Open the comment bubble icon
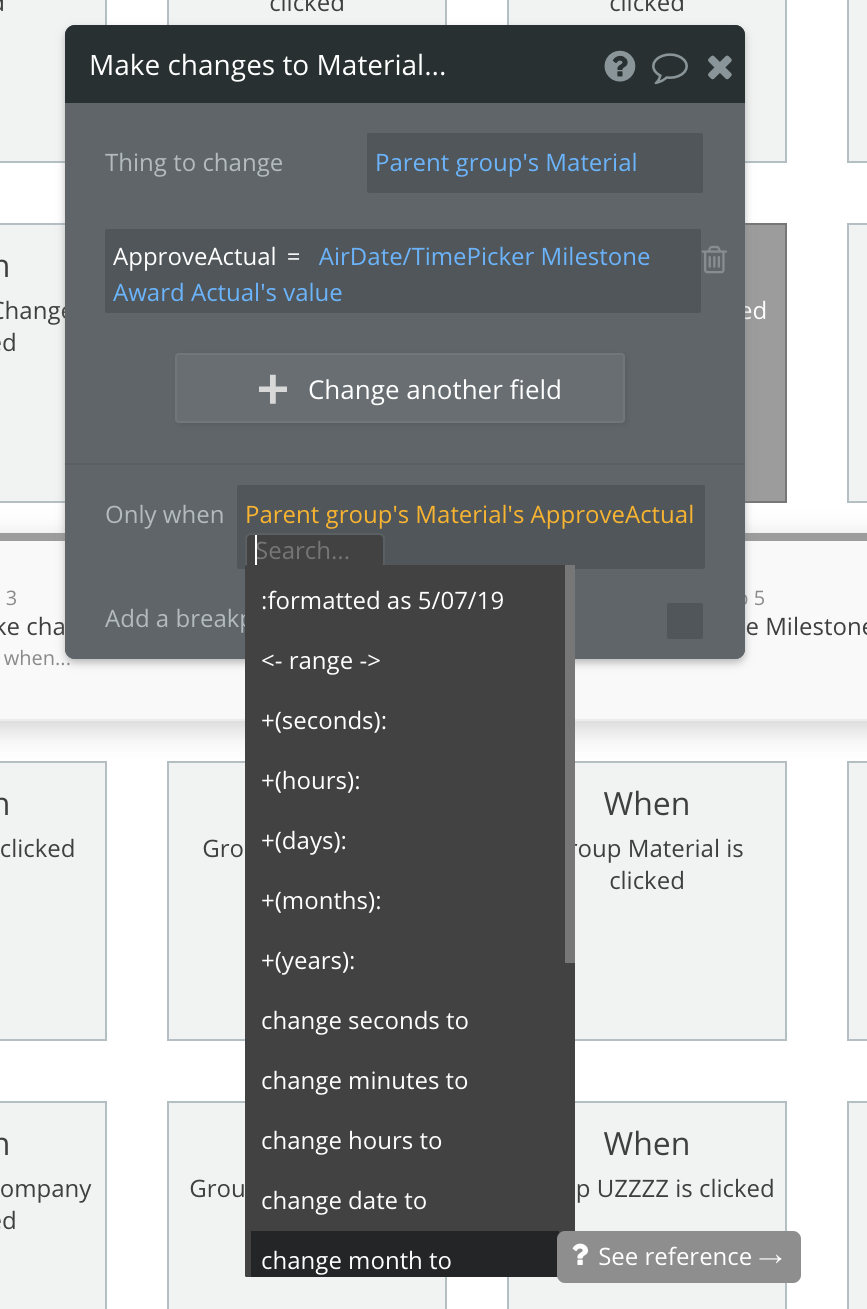Image resolution: width=867 pixels, height=1309 pixels. 670,68
